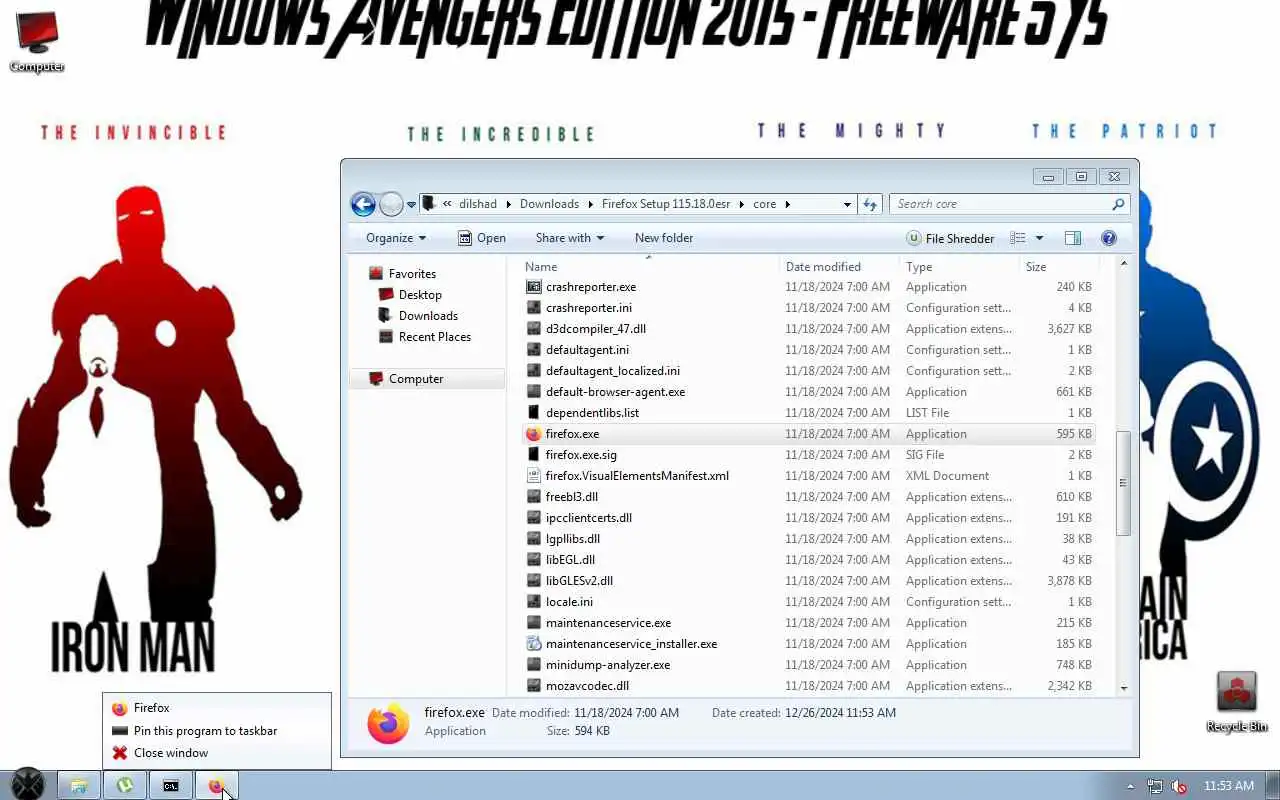Toggle the preview pane icon
1280x800 pixels.
[1073, 238]
